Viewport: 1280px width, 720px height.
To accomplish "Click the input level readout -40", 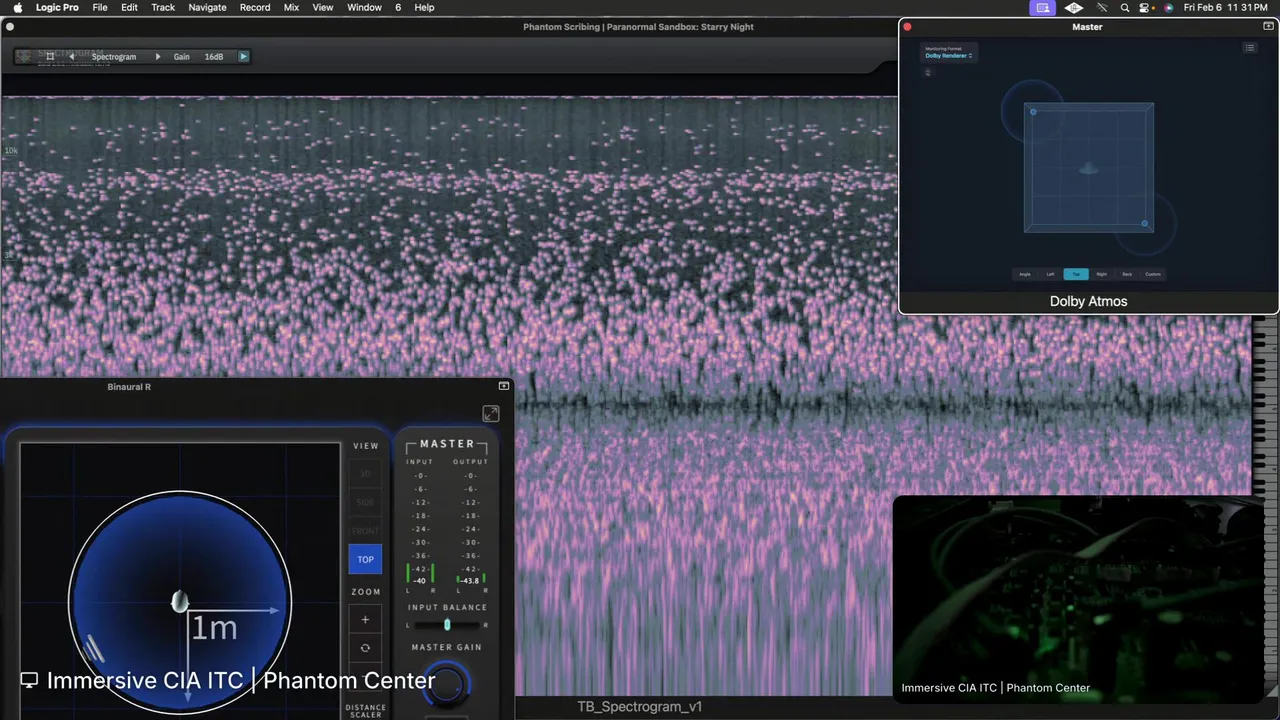I will (x=419, y=581).
